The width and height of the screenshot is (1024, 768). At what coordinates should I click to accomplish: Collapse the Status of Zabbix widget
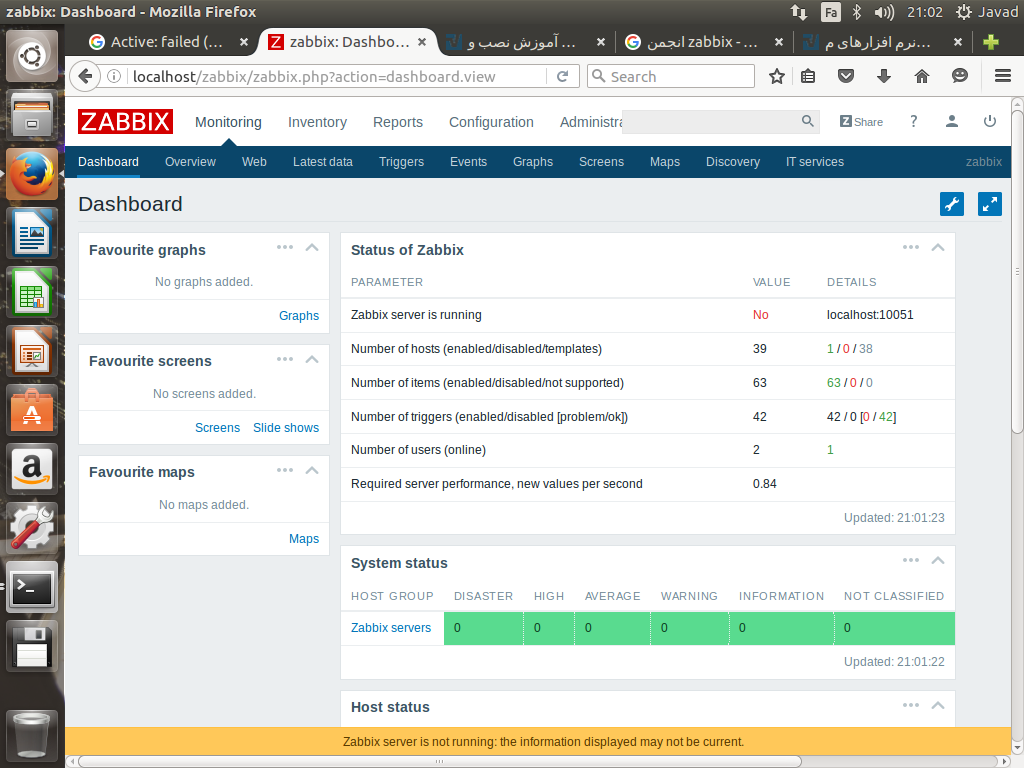(938, 248)
